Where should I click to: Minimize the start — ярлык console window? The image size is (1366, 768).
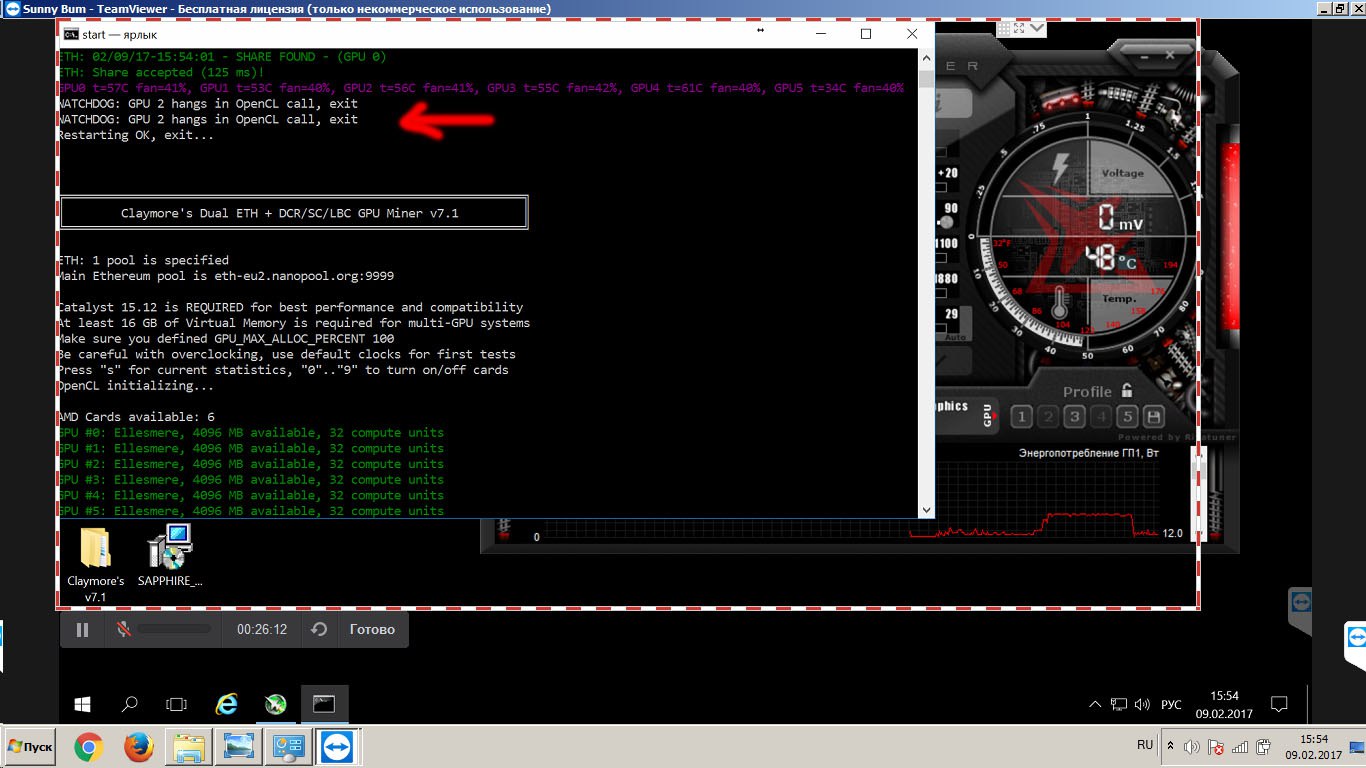821,34
